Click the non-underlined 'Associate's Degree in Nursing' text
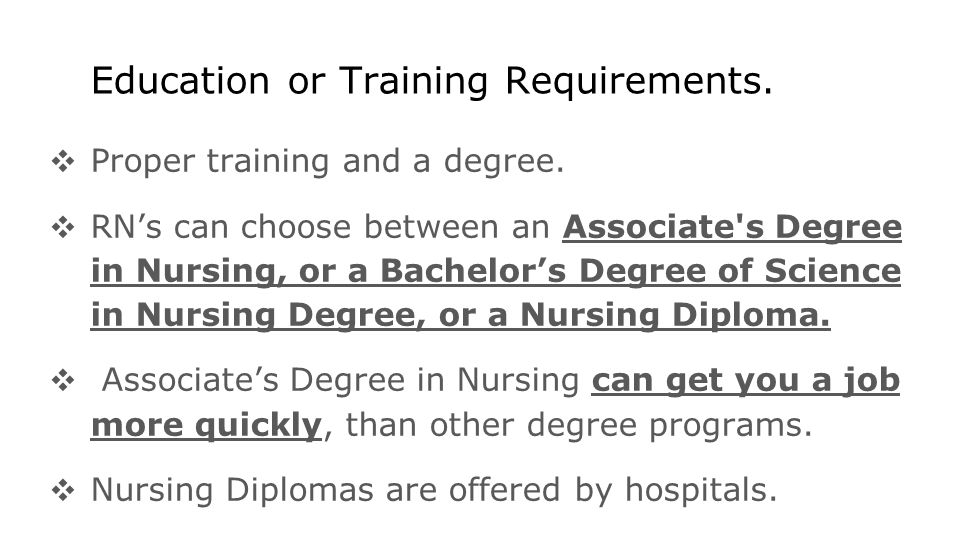Viewport: 960px width, 540px height. click(x=340, y=381)
